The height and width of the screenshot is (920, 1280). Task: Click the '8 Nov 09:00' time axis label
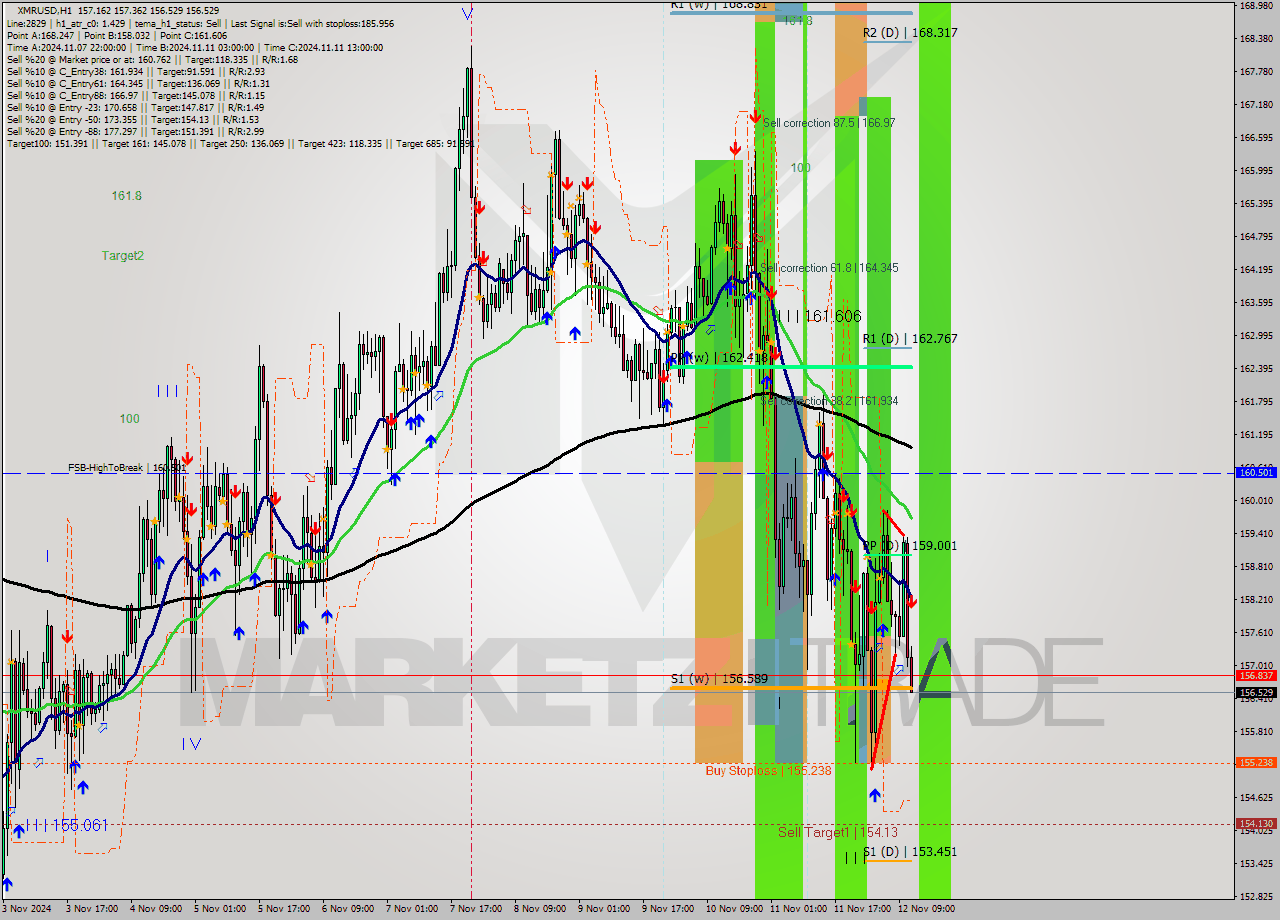coord(539,909)
